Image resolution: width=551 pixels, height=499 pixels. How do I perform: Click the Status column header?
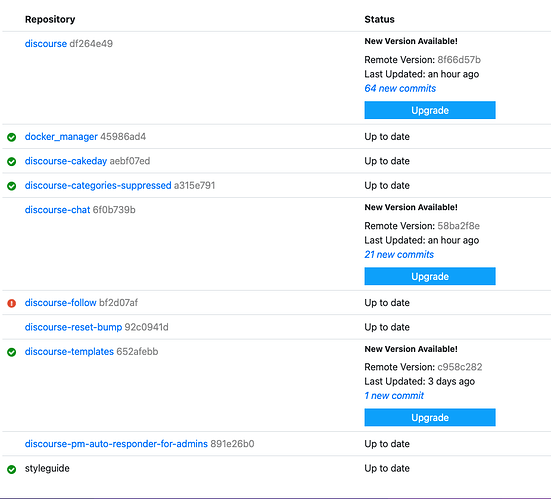point(380,19)
